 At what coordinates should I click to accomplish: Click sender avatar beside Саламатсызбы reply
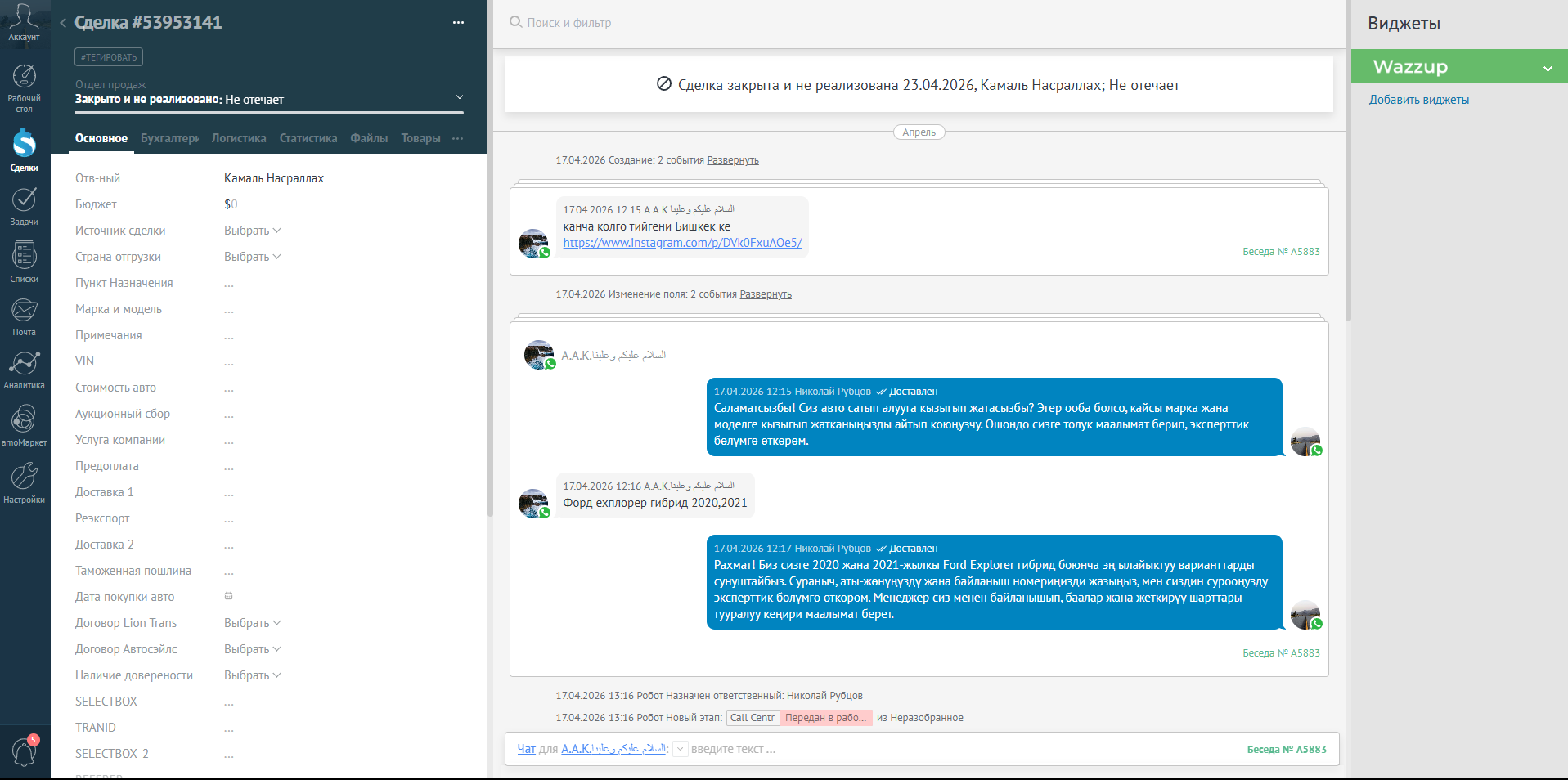point(1305,442)
